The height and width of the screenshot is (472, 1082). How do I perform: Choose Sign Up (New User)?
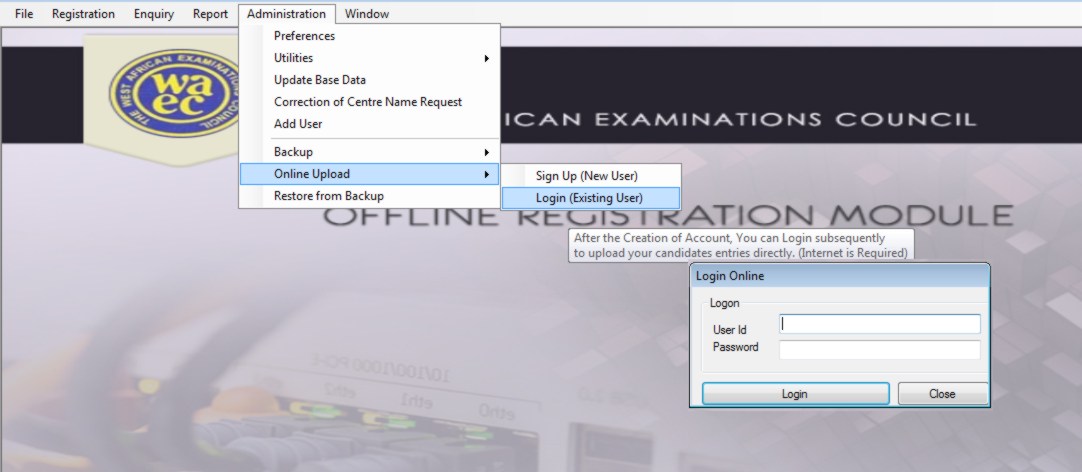(591, 176)
